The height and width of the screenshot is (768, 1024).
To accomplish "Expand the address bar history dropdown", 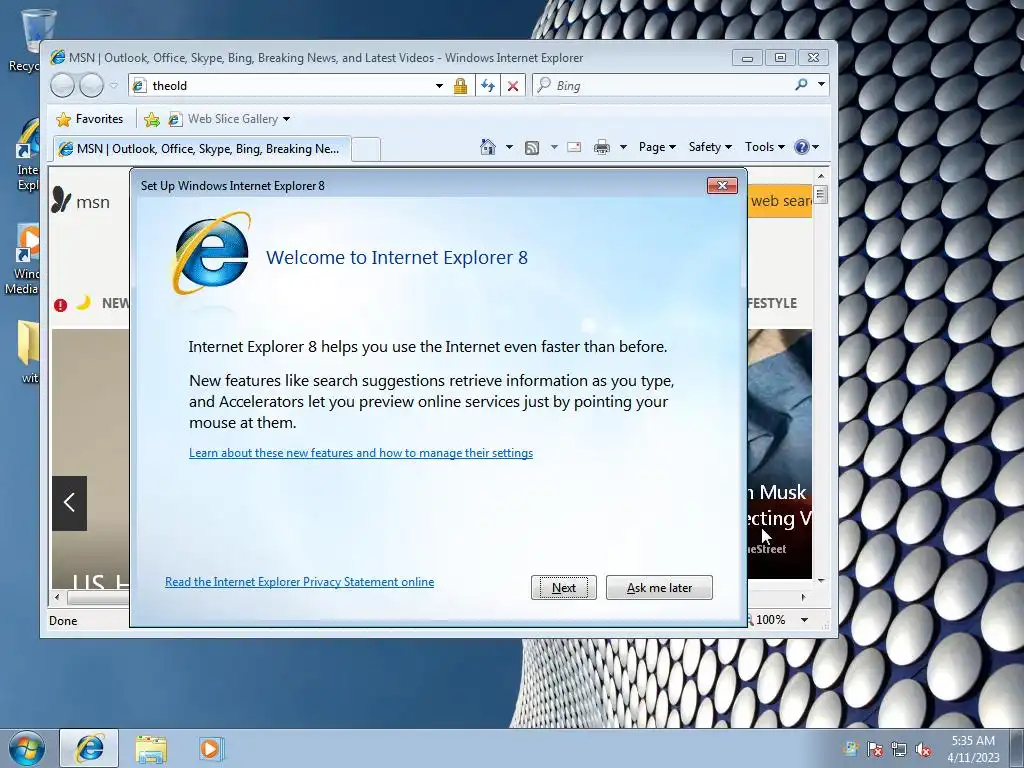I will [440, 86].
